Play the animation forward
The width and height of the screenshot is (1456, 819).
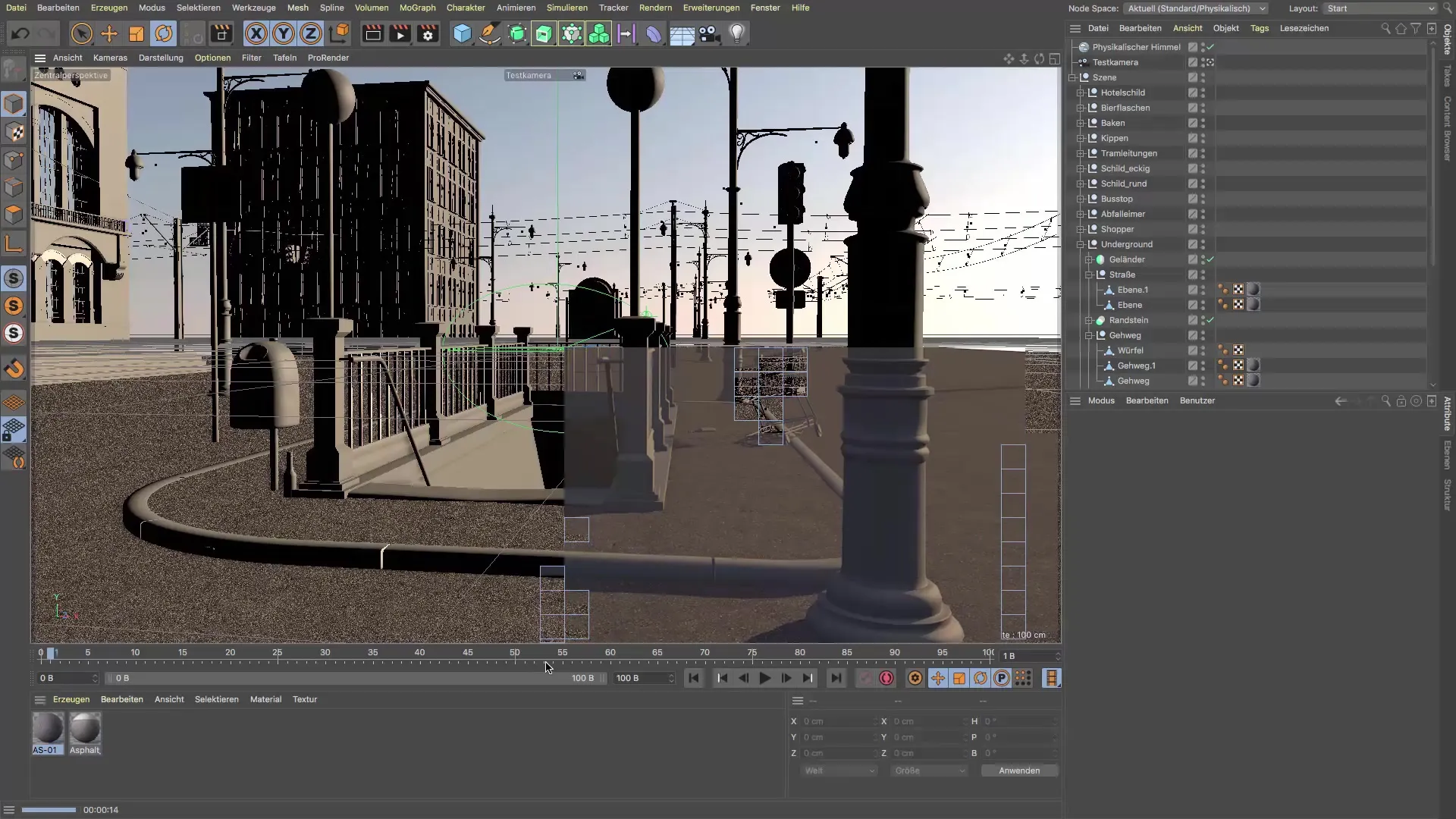(765, 678)
